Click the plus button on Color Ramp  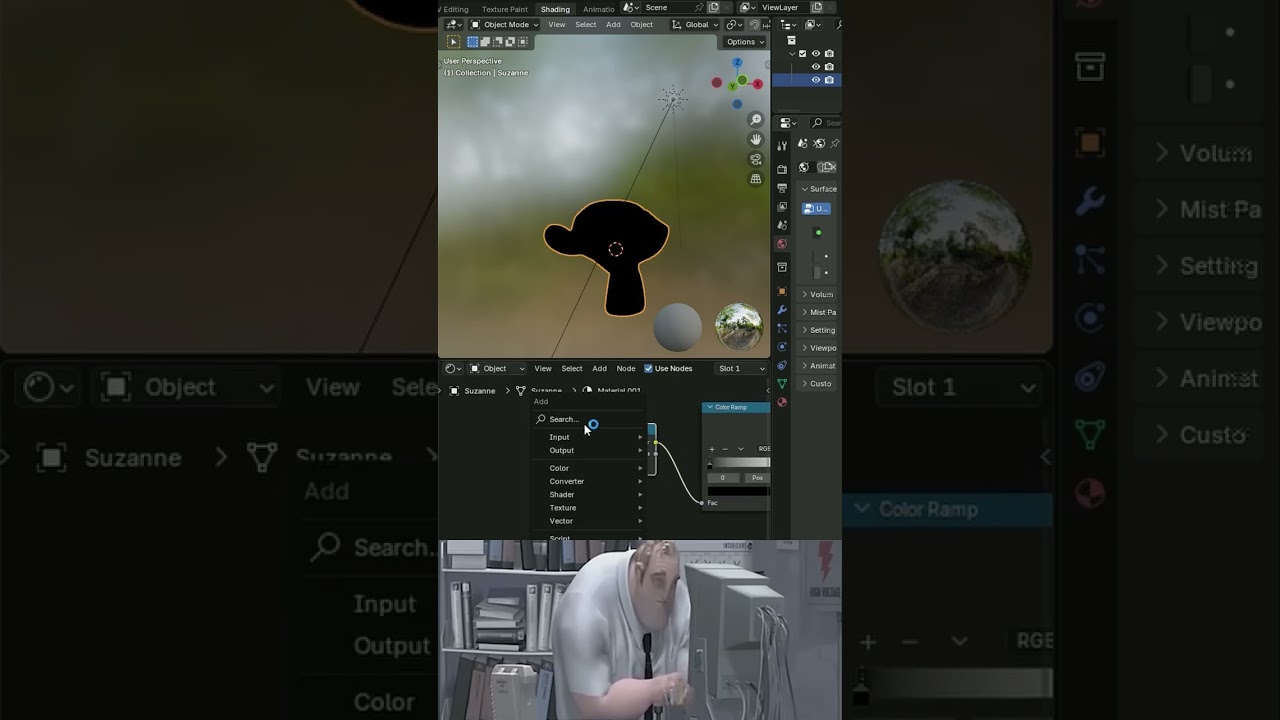tap(712, 449)
